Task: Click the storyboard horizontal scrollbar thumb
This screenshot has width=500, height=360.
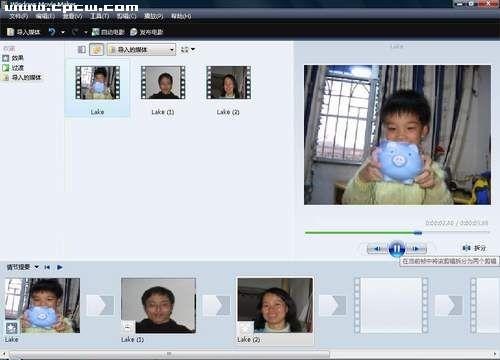Action: pos(169,354)
